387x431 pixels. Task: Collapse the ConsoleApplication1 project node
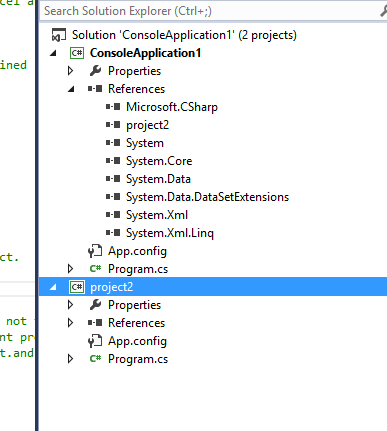[x=53, y=53]
